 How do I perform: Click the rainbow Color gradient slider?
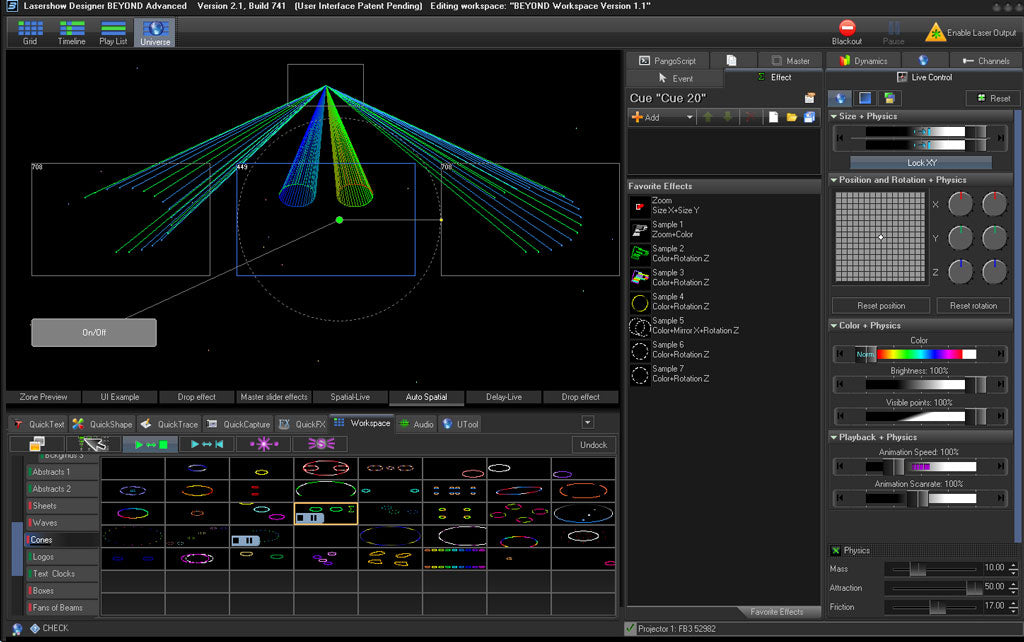(918, 353)
